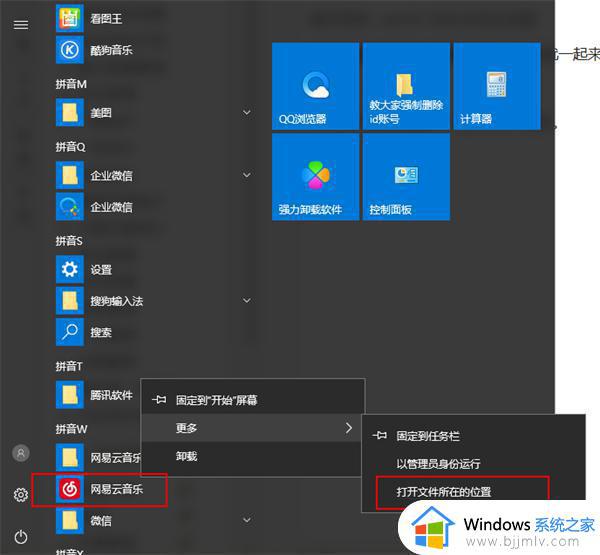Viewport: 600px width, 555px height.
Task: Open the hamburger menu at top left
Action: point(21,25)
